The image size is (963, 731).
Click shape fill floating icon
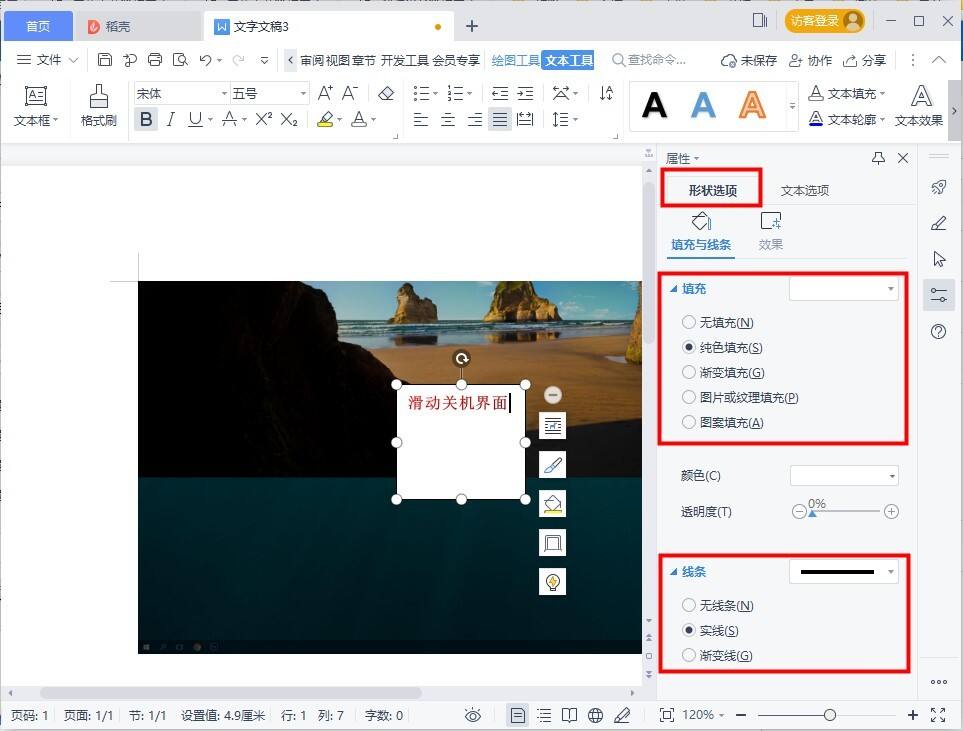pyautogui.click(x=552, y=504)
